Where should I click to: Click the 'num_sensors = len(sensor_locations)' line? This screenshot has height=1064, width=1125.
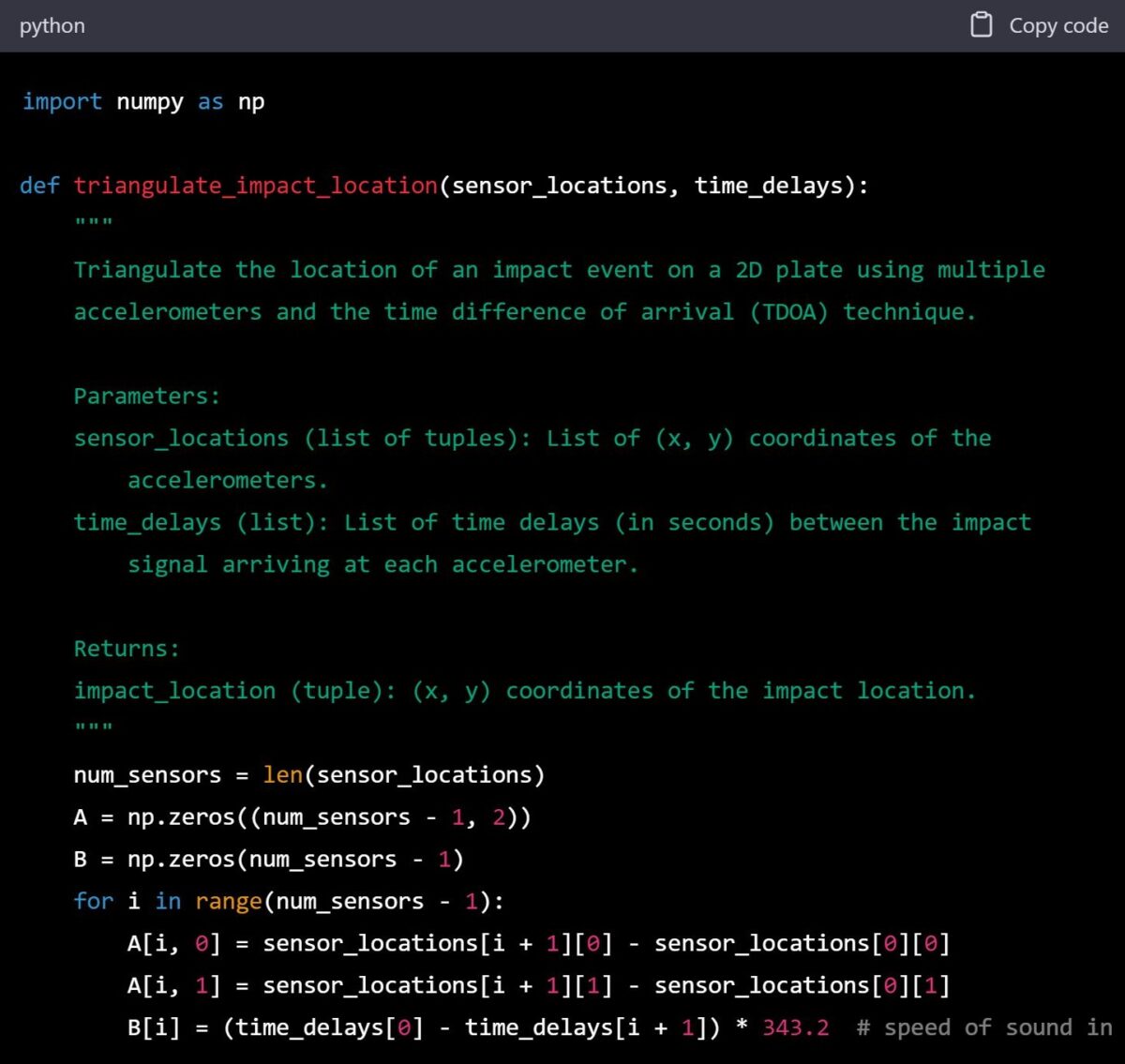click(x=309, y=775)
